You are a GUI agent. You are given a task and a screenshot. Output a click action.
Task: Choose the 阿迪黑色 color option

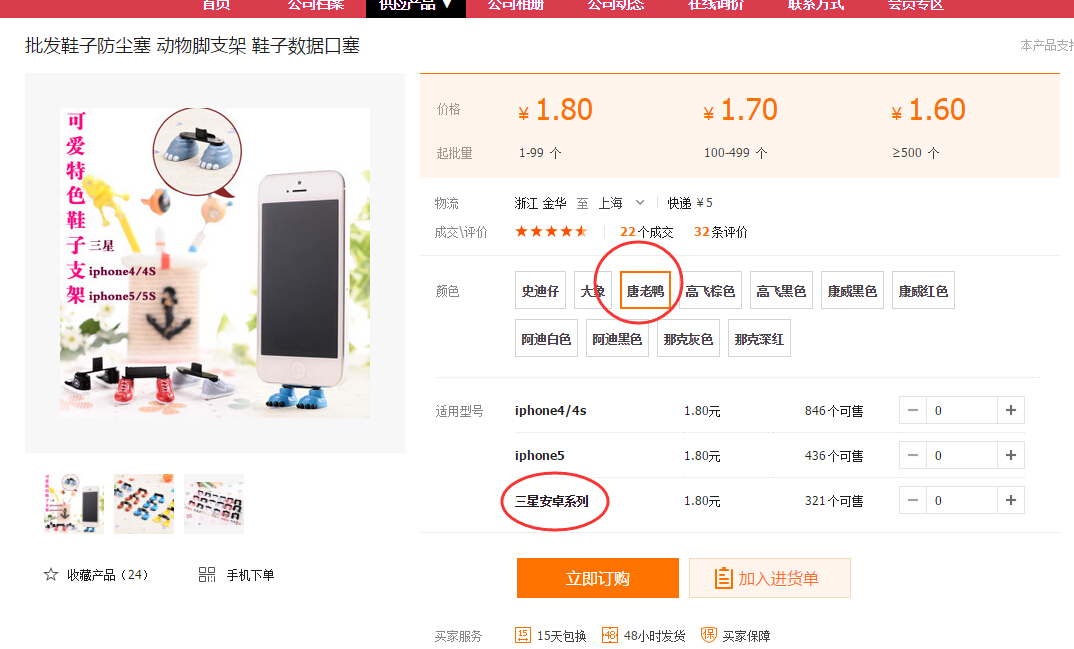click(x=617, y=339)
